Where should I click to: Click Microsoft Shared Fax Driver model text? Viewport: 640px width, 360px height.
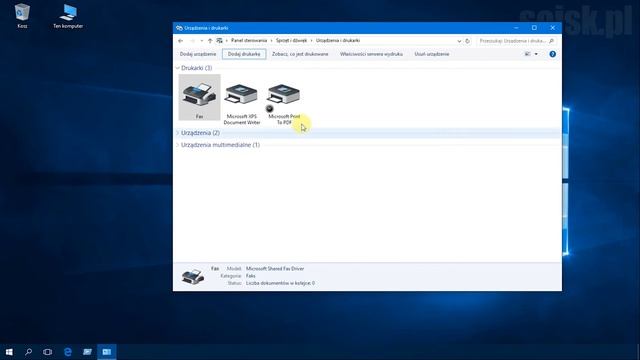click(x=275, y=269)
